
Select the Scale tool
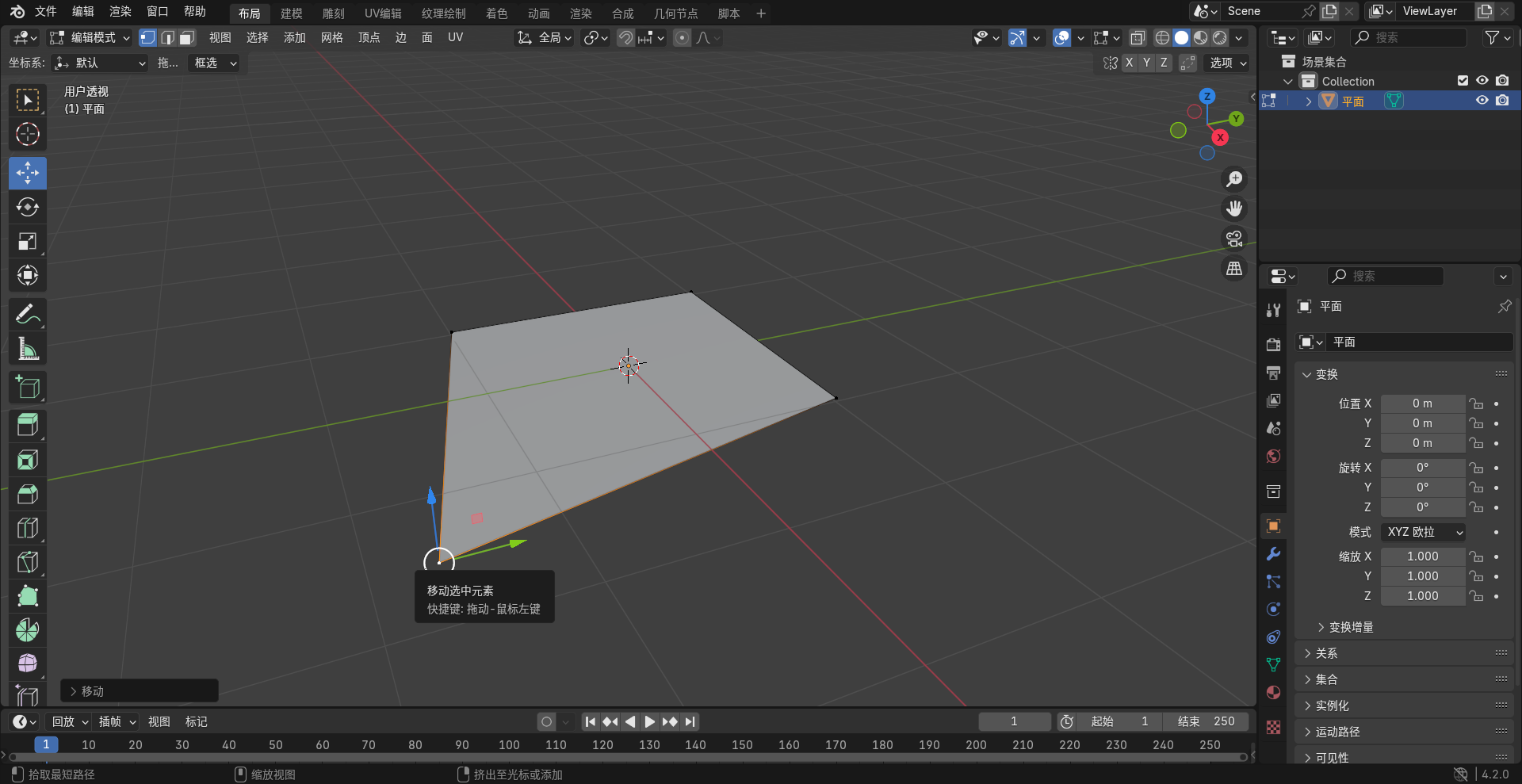(28, 241)
